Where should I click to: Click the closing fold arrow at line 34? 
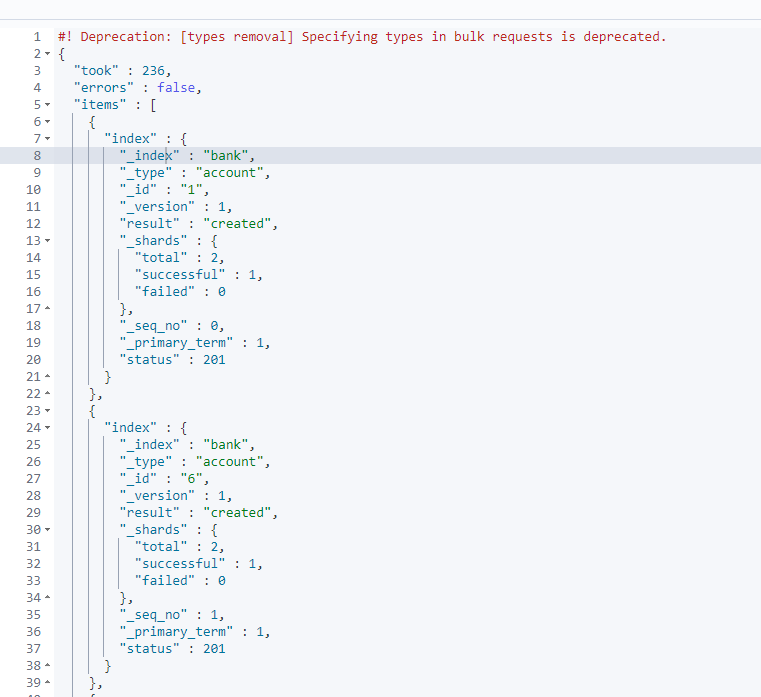pos(48,597)
